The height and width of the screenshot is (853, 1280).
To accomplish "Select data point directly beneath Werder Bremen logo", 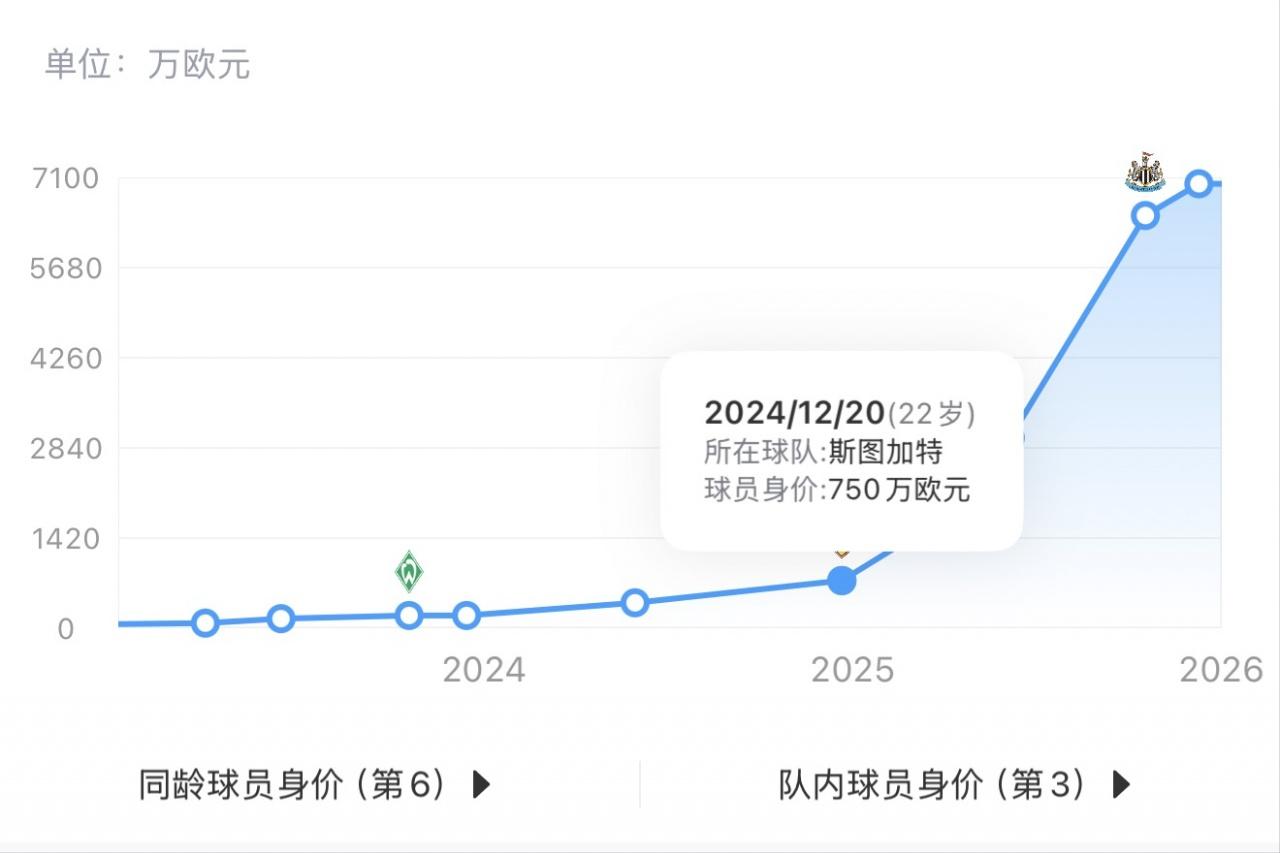I will (x=409, y=615).
